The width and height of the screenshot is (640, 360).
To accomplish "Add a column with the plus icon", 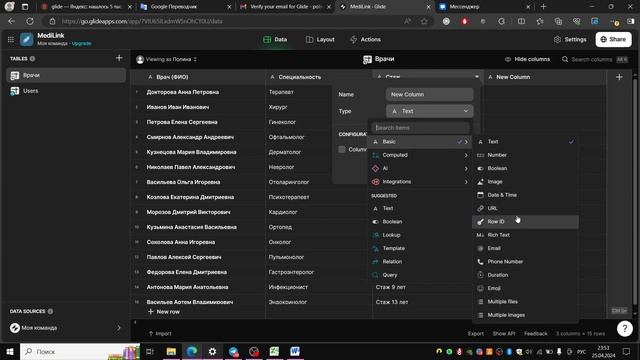I will point(619,77).
